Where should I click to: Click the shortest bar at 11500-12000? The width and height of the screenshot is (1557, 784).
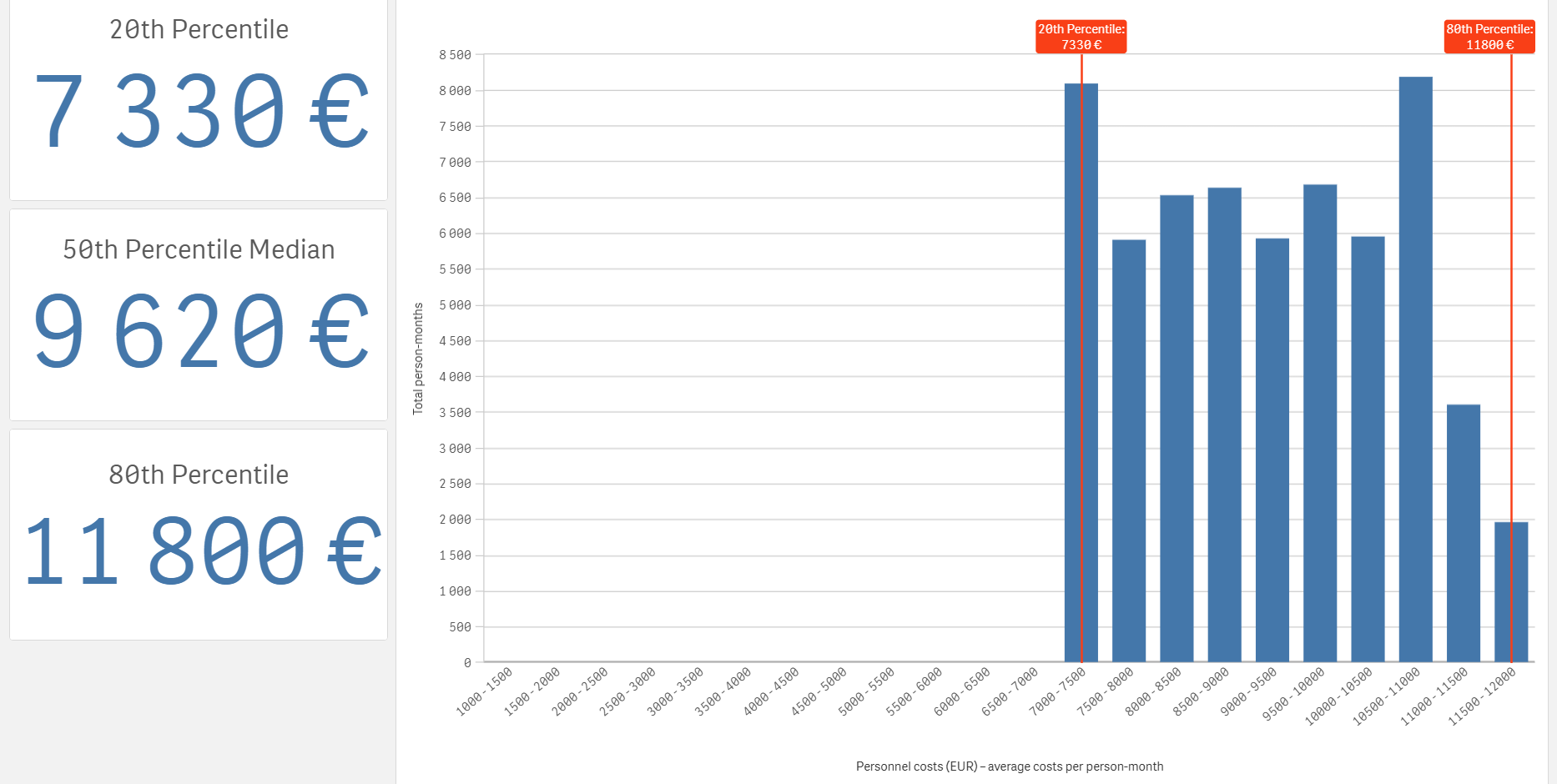click(1520, 592)
